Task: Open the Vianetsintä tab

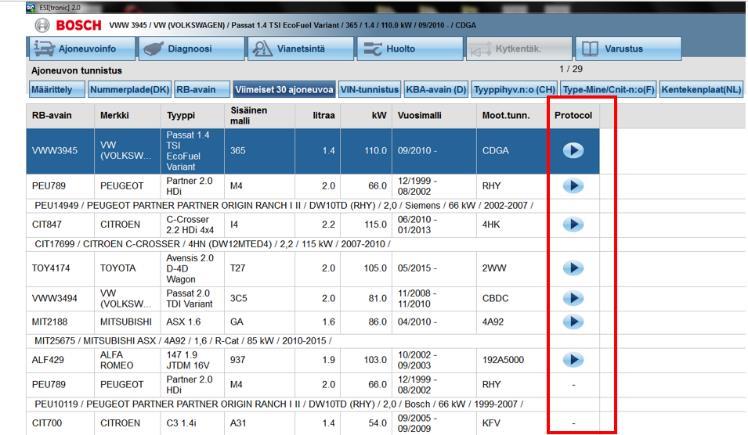Action: click(x=301, y=49)
